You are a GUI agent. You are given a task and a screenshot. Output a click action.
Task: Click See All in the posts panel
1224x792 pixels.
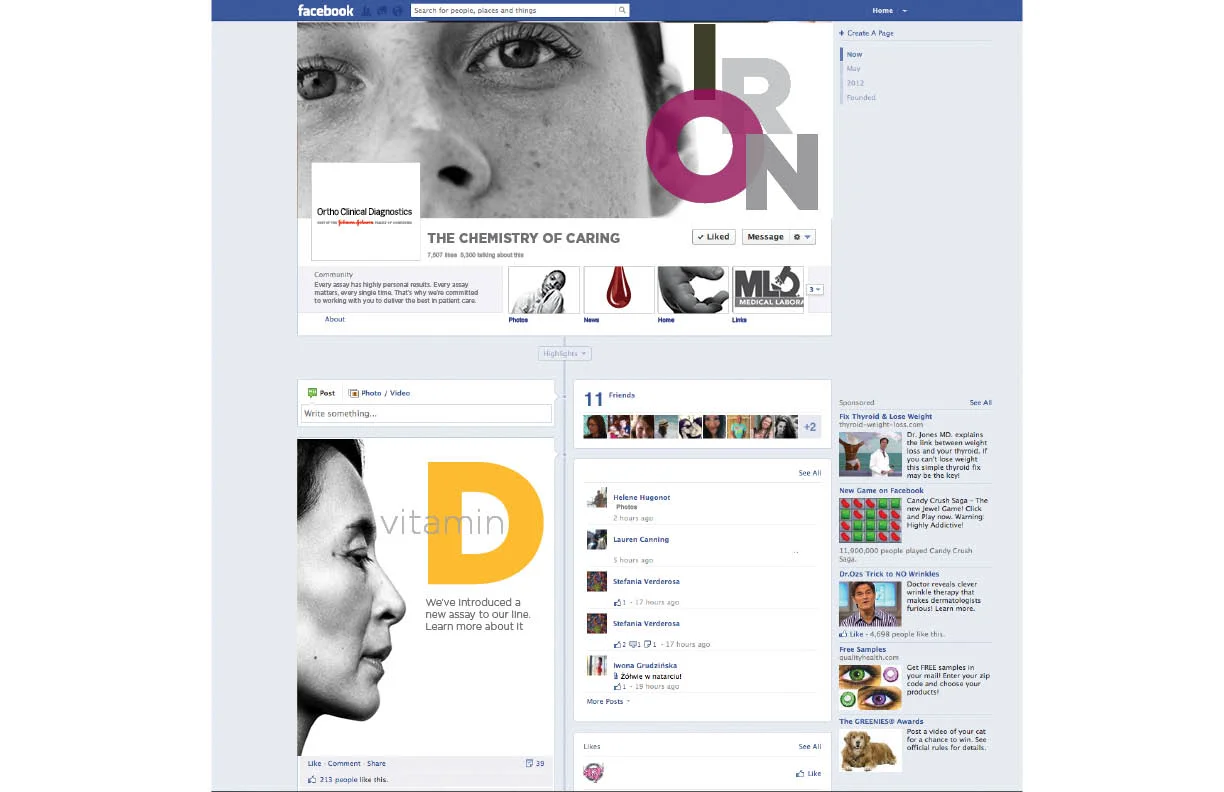coord(810,473)
